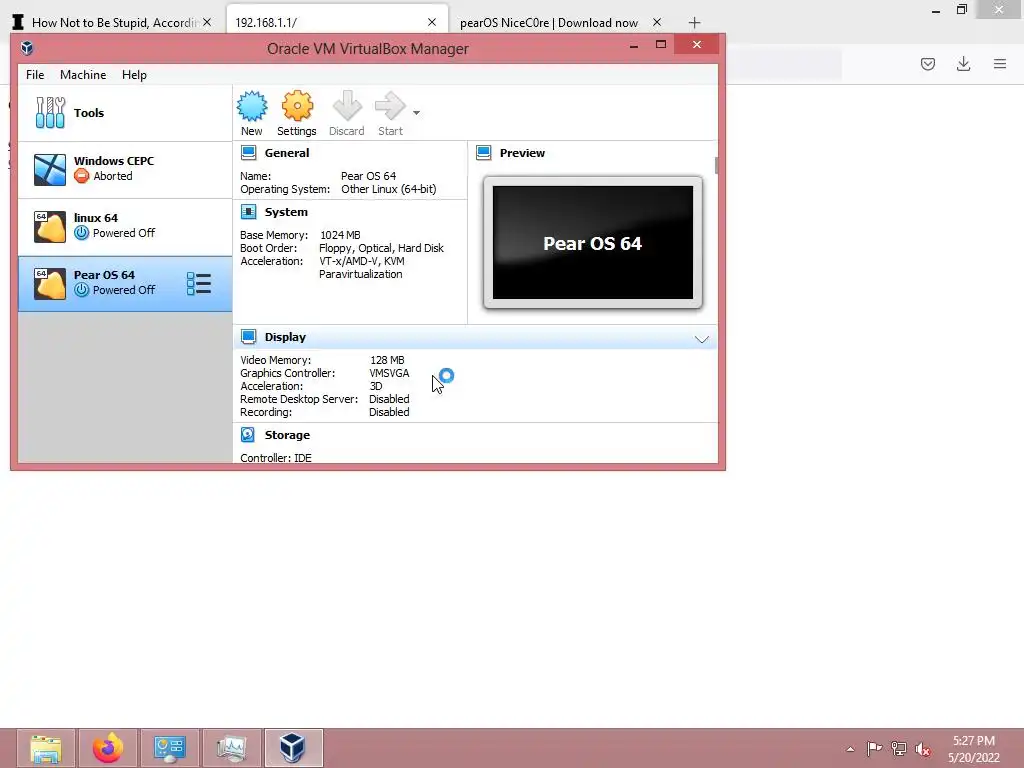Click the muted volume tray icon

pyautogui.click(x=923, y=749)
